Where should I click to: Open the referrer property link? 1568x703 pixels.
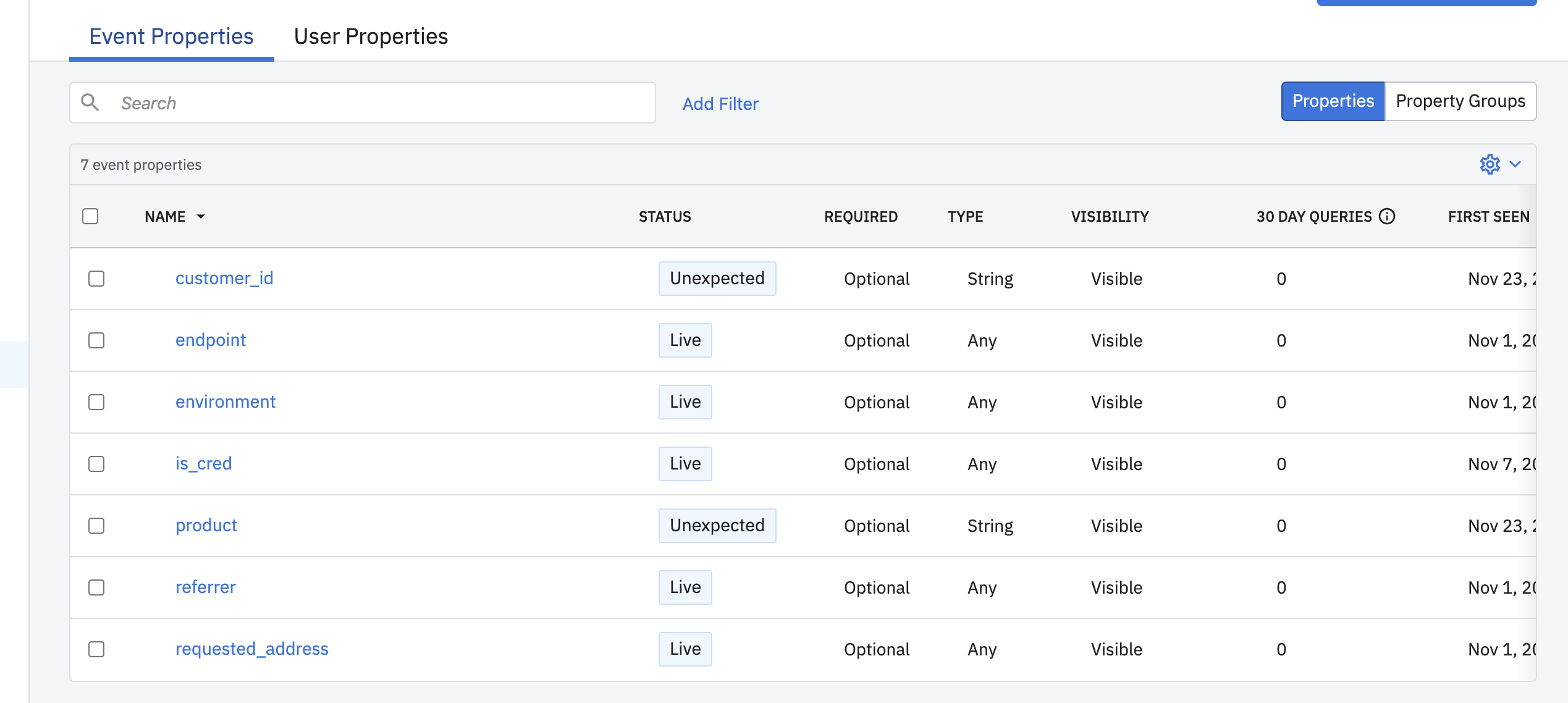pyautogui.click(x=206, y=587)
